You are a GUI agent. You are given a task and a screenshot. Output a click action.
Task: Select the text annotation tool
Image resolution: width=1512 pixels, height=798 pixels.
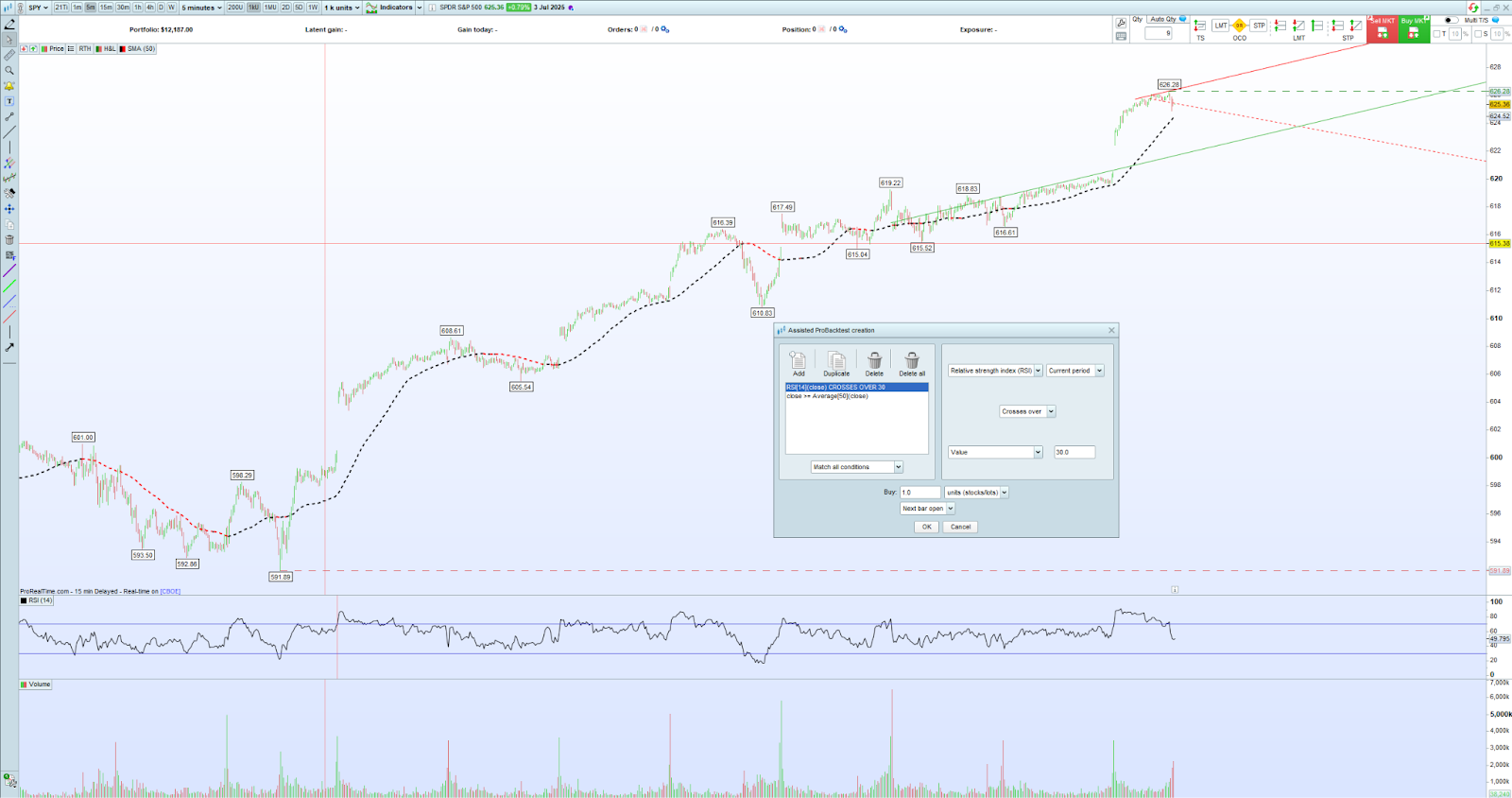click(x=9, y=101)
